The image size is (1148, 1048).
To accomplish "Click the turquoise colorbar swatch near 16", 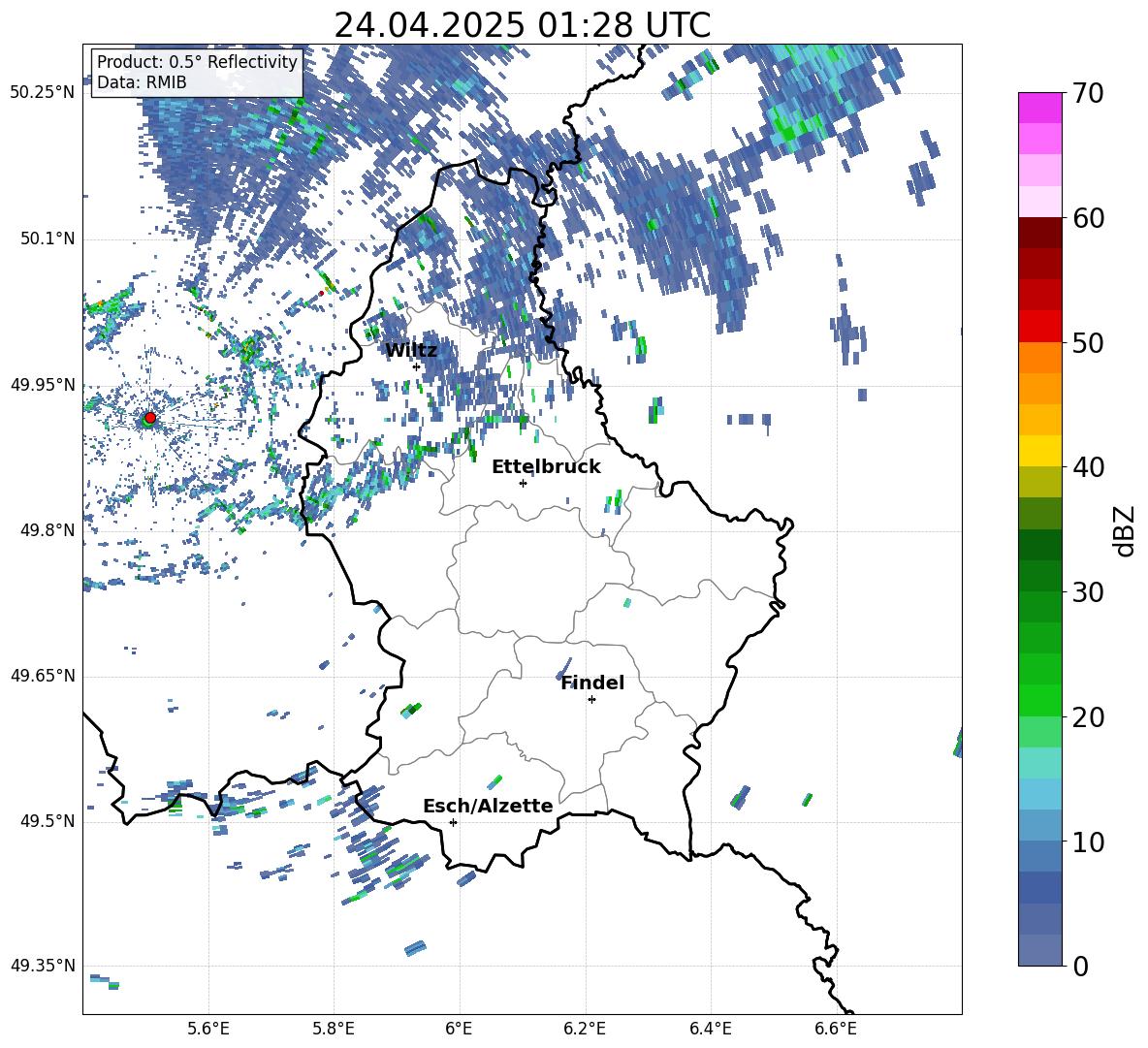I will (x=1040, y=763).
